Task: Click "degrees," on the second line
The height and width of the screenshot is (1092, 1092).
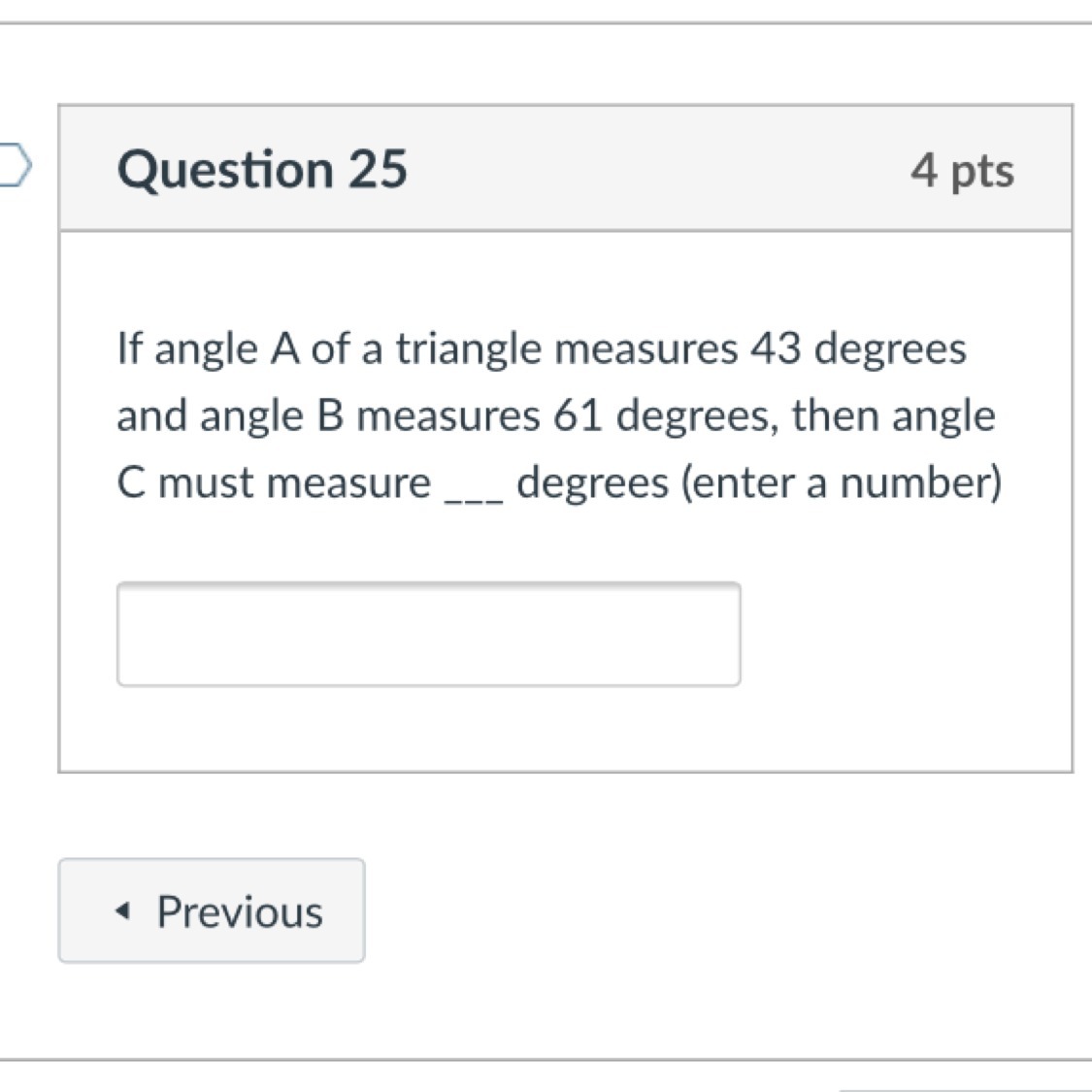Action: (698, 416)
